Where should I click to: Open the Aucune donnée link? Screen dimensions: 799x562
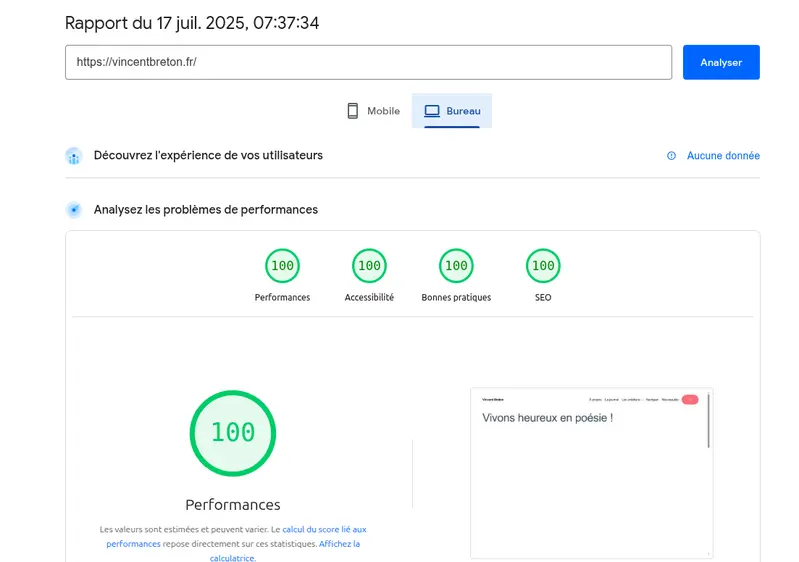tap(723, 155)
